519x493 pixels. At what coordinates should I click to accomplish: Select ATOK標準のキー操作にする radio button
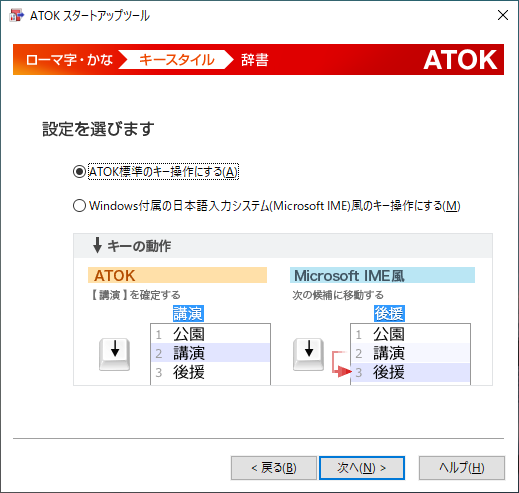[x=79, y=172]
